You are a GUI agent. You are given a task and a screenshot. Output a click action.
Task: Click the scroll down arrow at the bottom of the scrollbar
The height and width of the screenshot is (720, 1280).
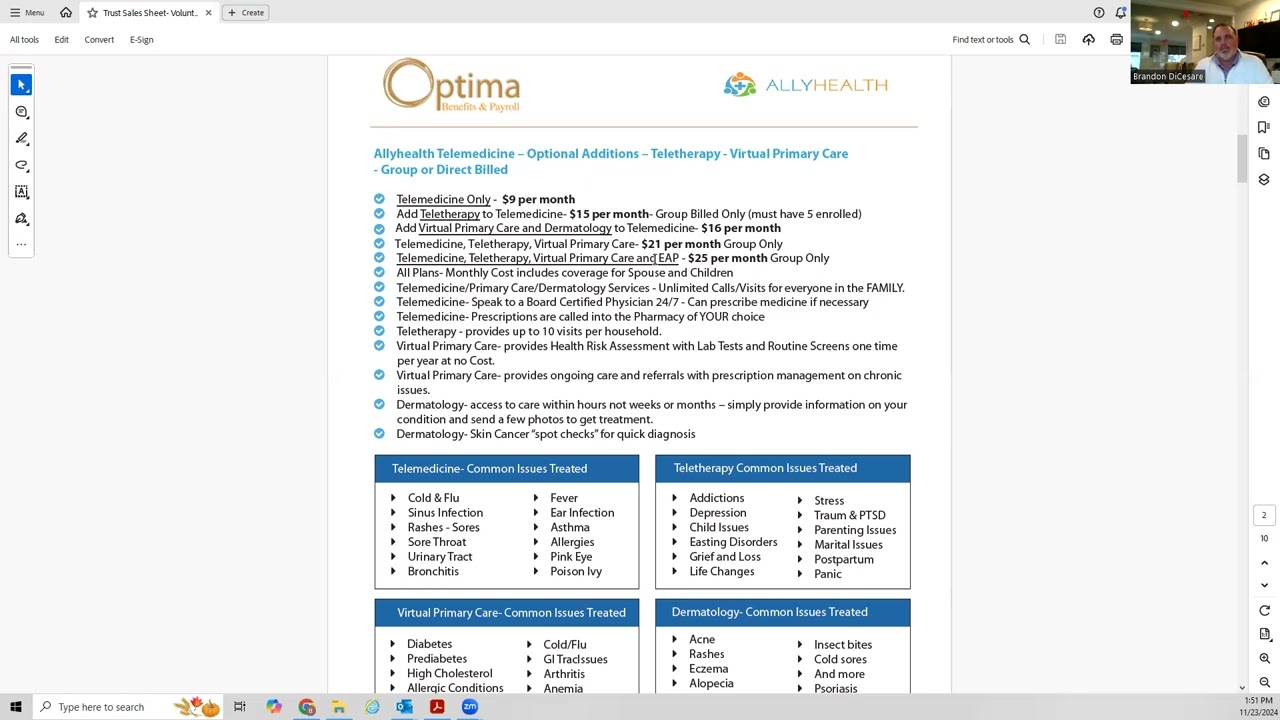(x=1242, y=687)
